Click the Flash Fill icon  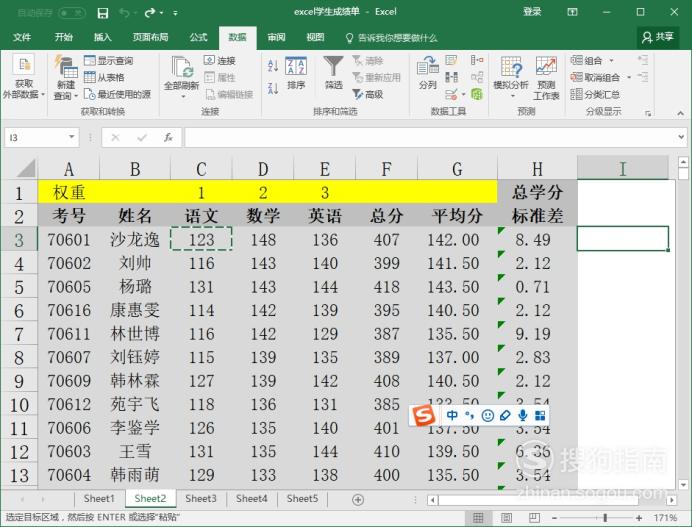click(x=451, y=60)
